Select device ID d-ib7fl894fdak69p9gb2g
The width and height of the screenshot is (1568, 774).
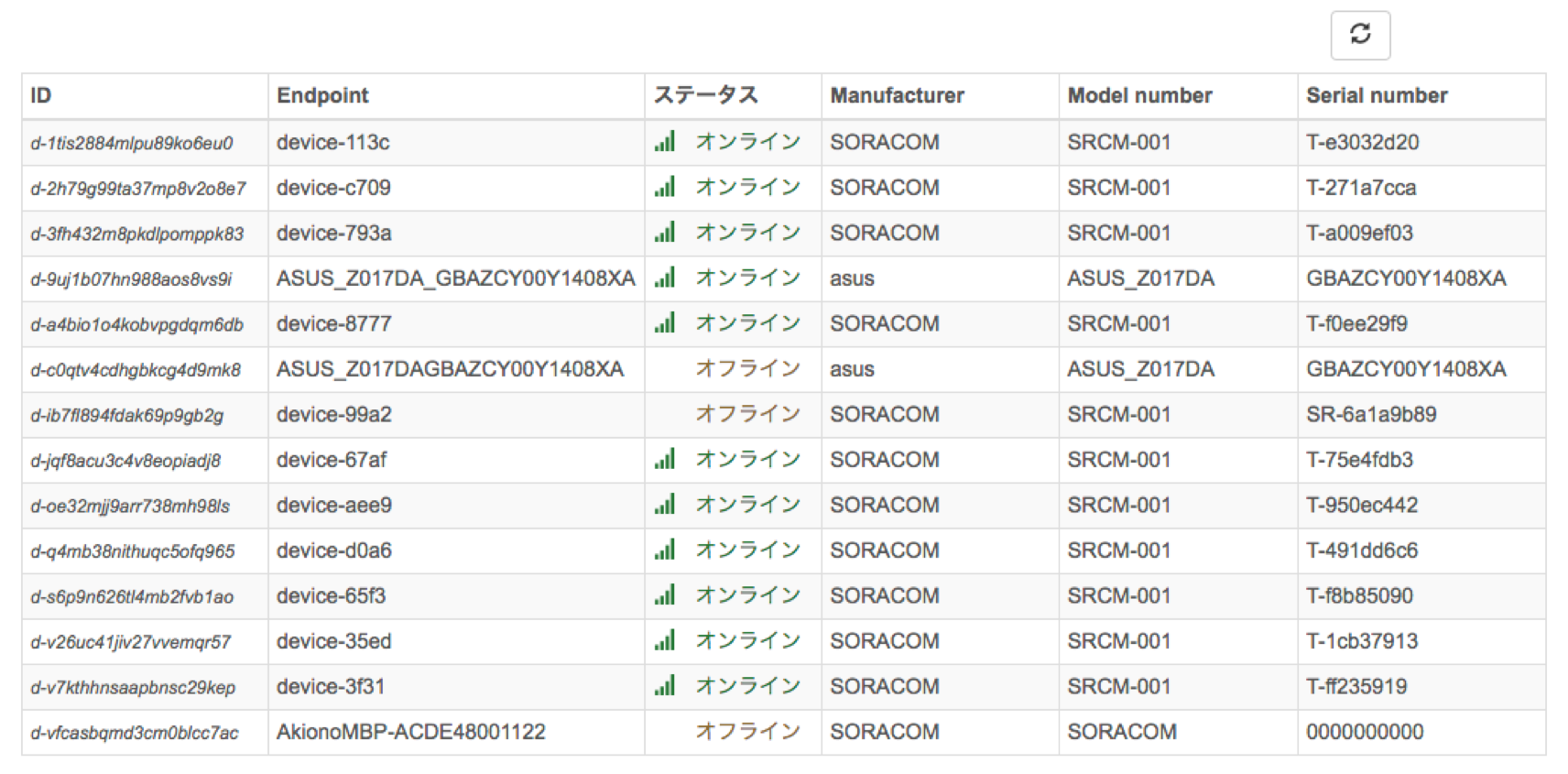pos(127,415)
